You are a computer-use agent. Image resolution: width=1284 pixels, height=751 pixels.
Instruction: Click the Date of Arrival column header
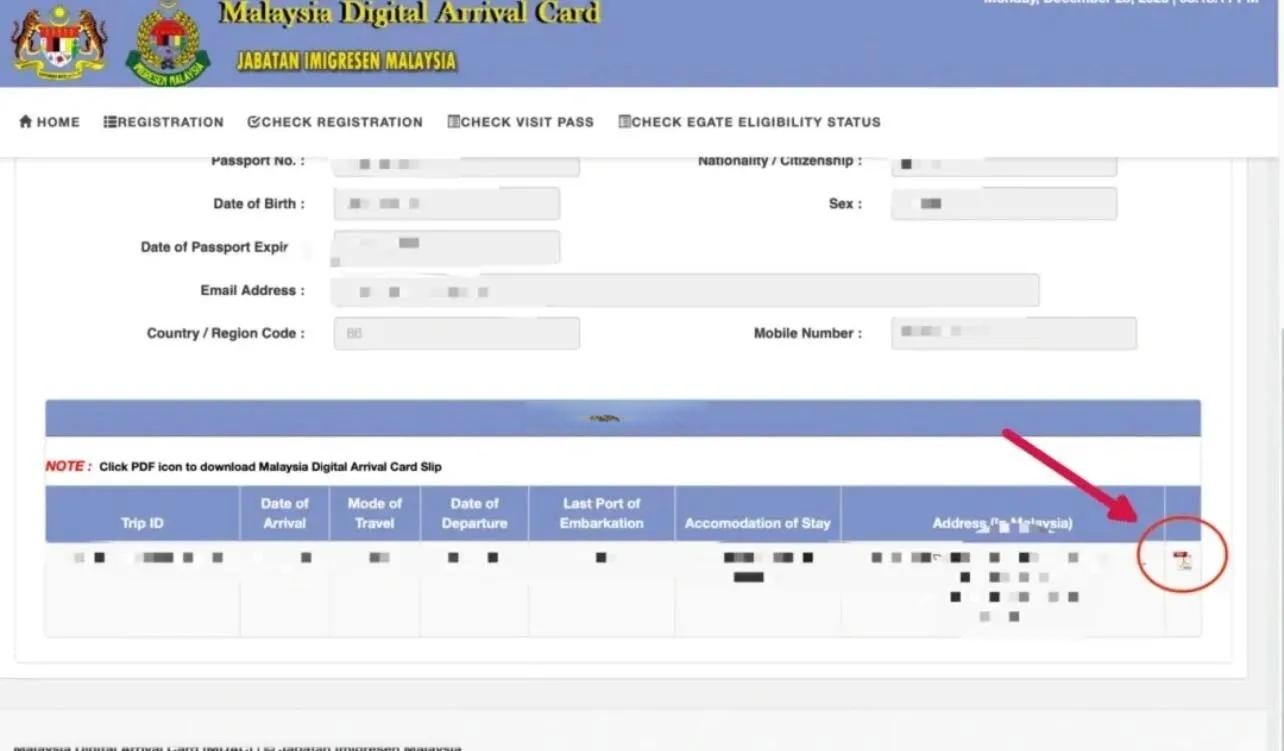coord(284,513)
